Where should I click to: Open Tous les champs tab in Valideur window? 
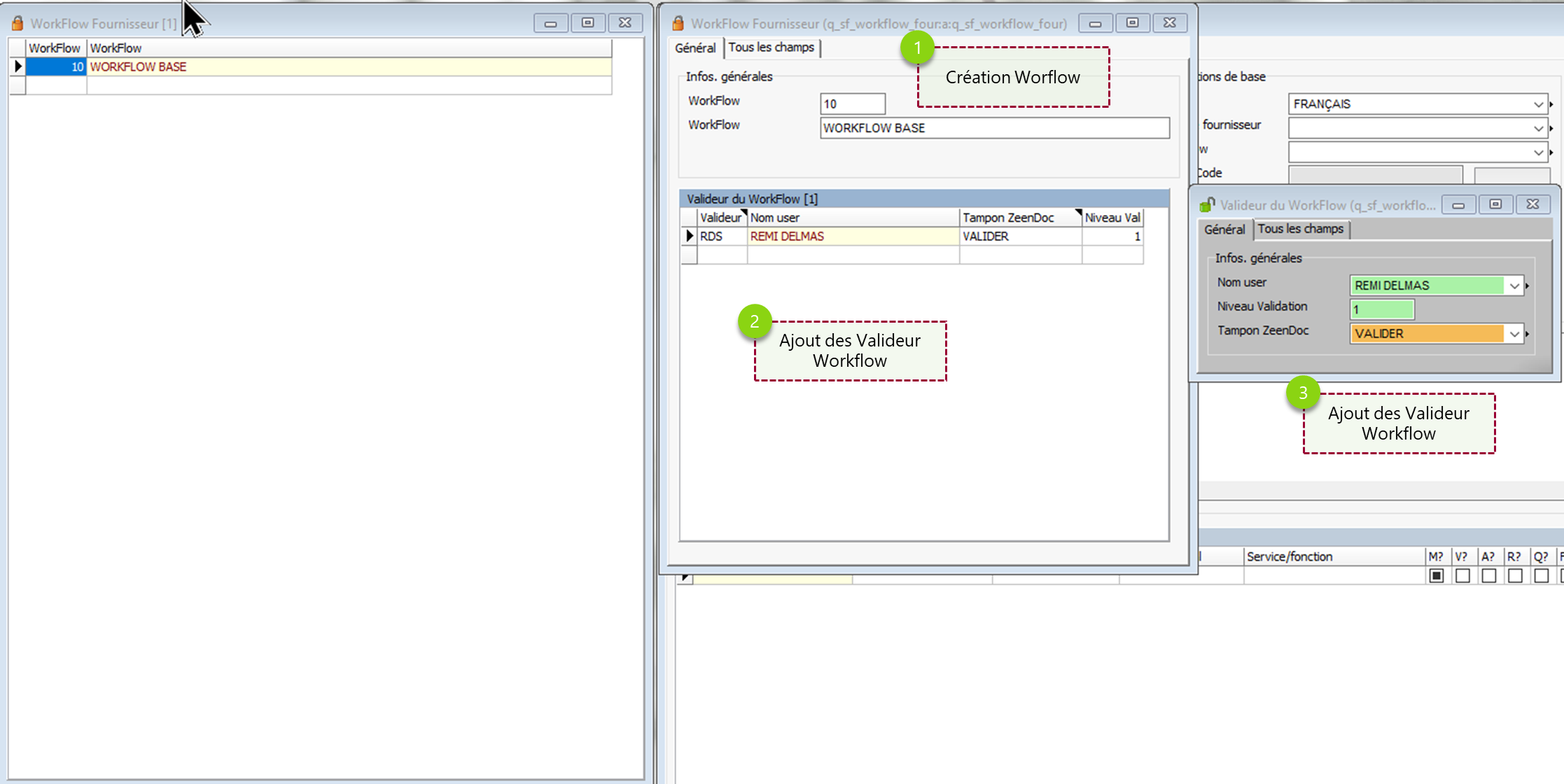click(x=1300, y=229)
